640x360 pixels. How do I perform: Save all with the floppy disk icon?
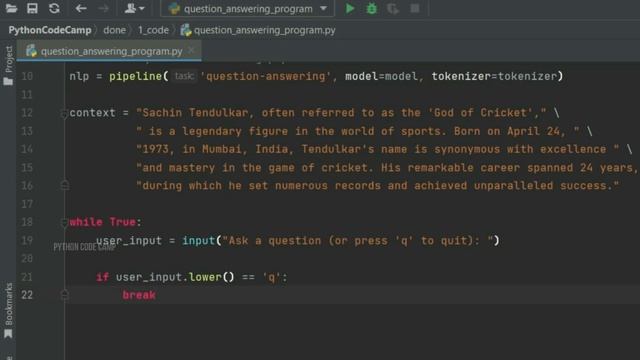[x=32, y=8]
